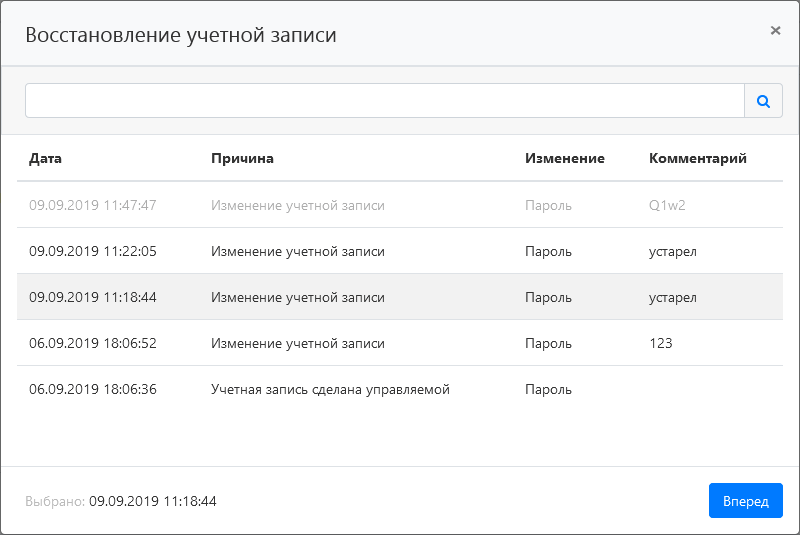The image size is (800, 535).
Task: Click 'устарел' comment in the 11:22:05 row
Action: (x=673, y=251)
